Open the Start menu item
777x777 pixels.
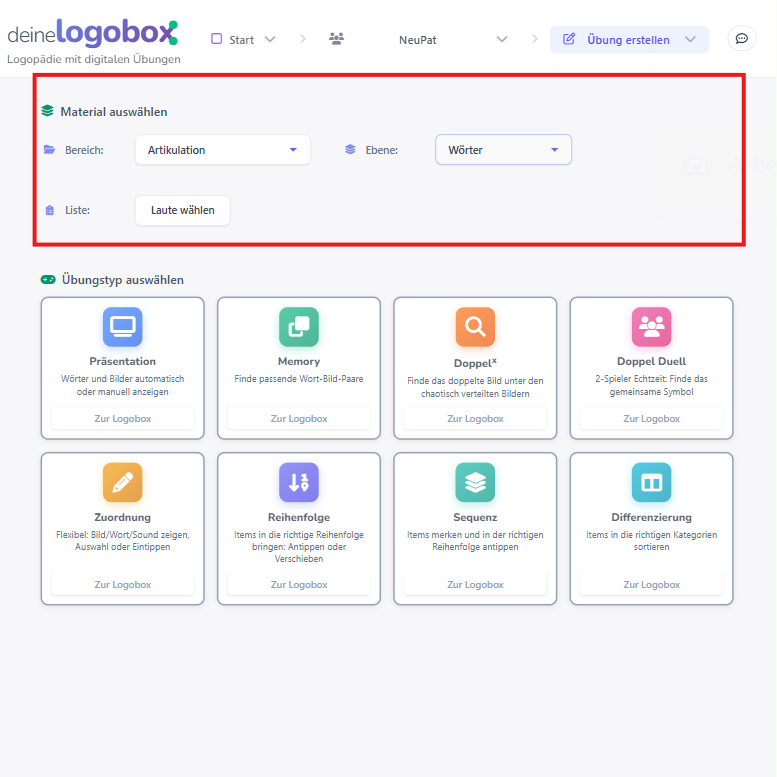[243, 39]
